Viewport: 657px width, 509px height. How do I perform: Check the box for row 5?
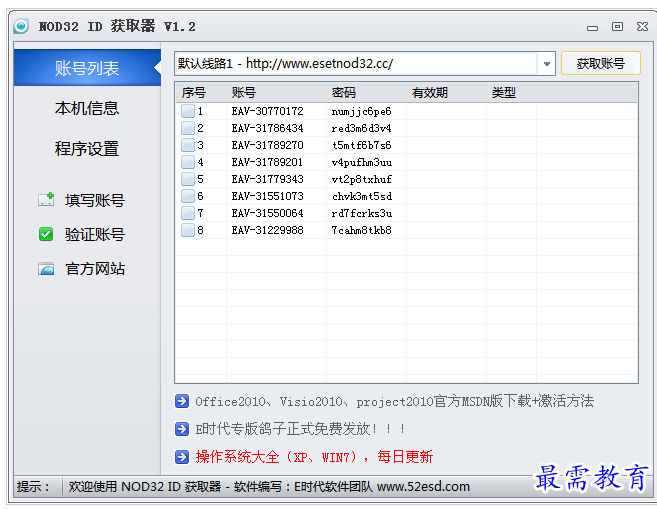188,179
